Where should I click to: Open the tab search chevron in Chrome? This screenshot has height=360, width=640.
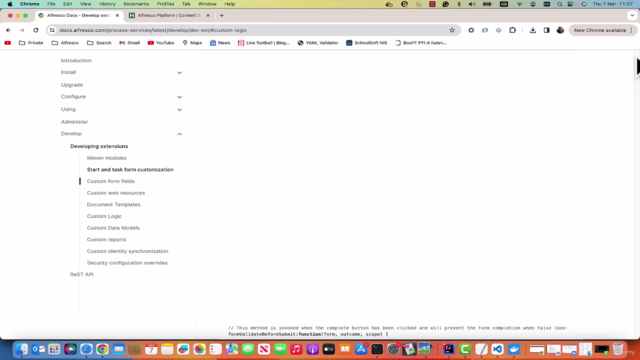point(632,16)
